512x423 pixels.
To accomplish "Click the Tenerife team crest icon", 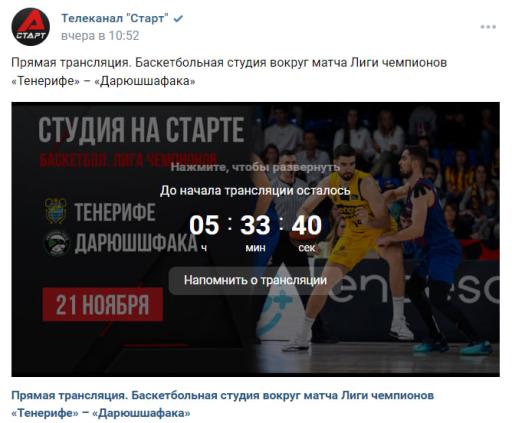I will (56, 211).
